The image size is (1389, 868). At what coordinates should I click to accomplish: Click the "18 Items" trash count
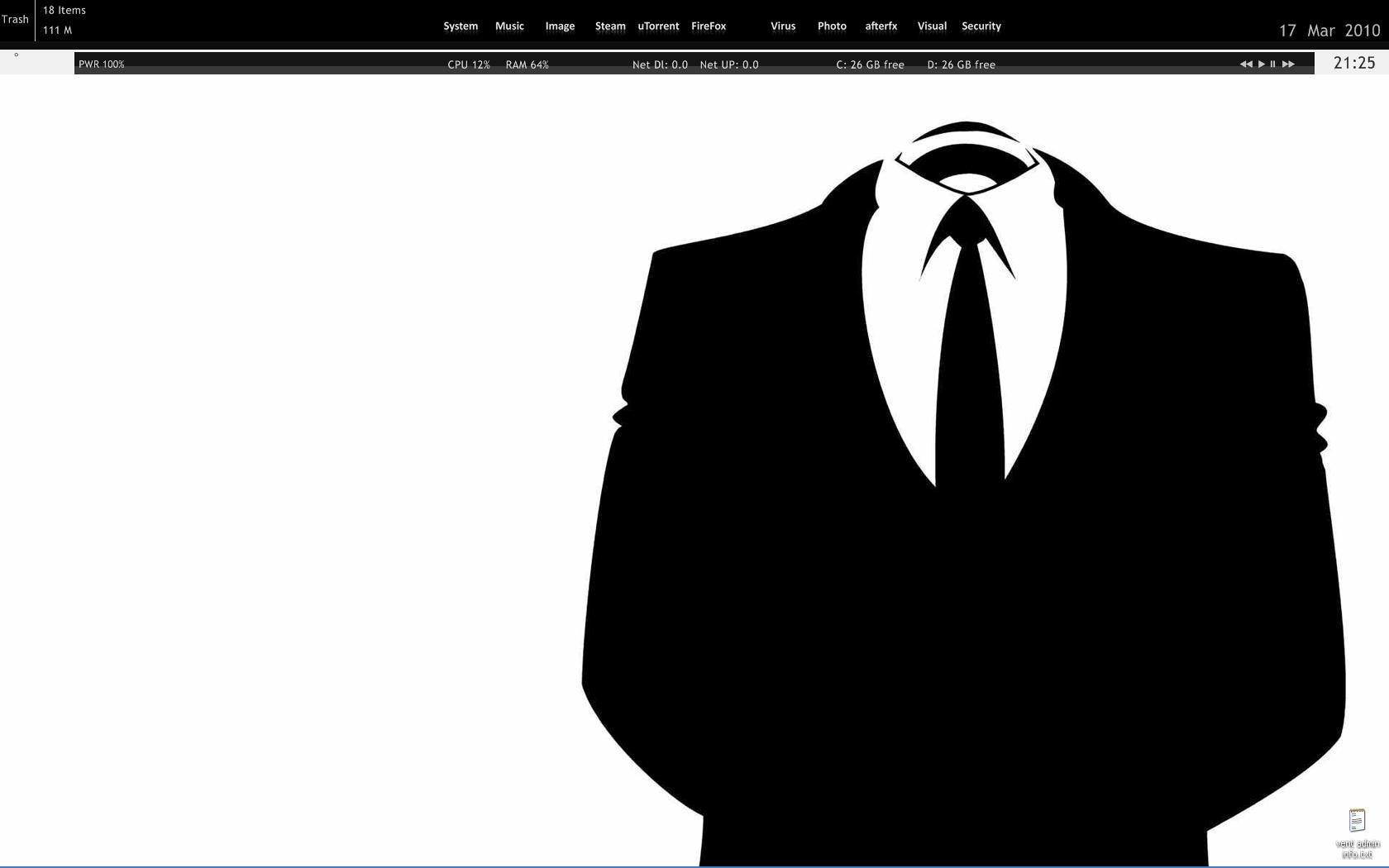[x=64, y=11]
